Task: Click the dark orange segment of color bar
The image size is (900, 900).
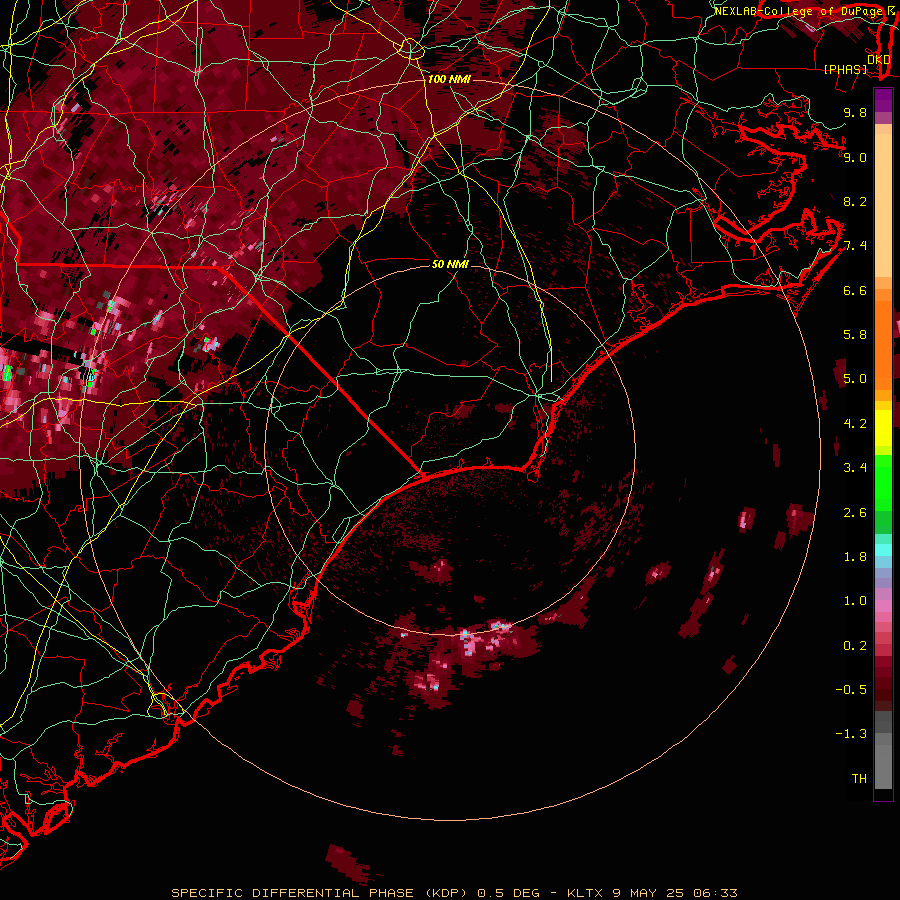Action: 883,344
